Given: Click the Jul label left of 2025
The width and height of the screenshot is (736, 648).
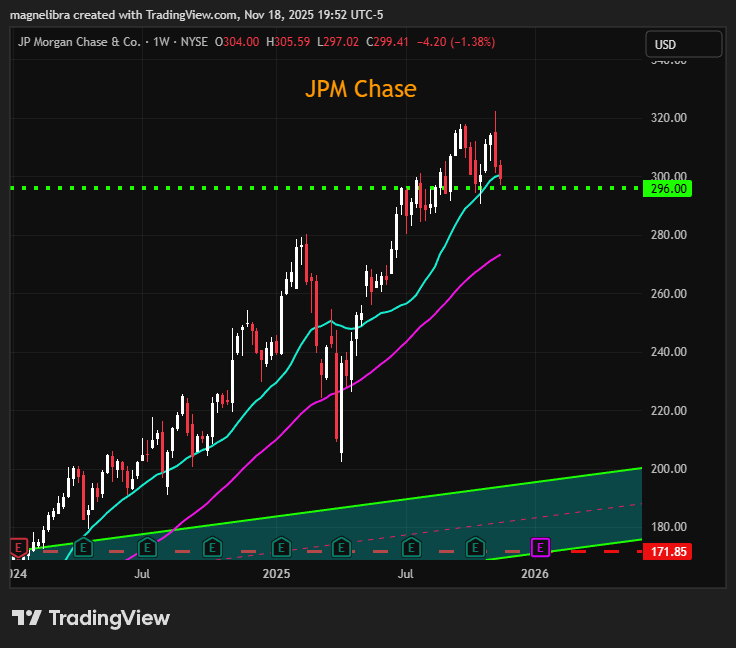Looking at the screenshot, I should (x=142, y=574).
